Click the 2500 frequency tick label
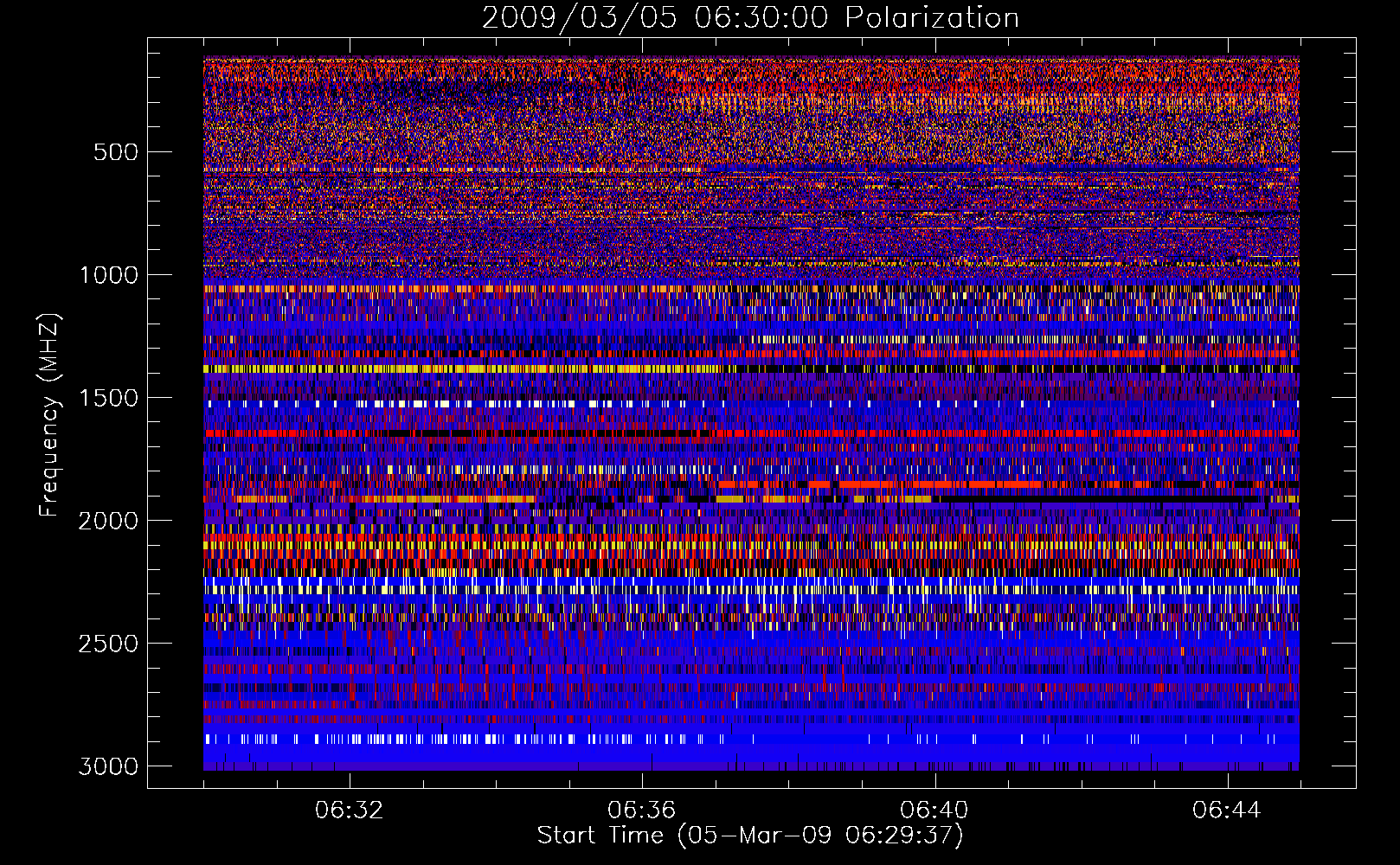This screenshot has width=1400, height=865. 108,644
